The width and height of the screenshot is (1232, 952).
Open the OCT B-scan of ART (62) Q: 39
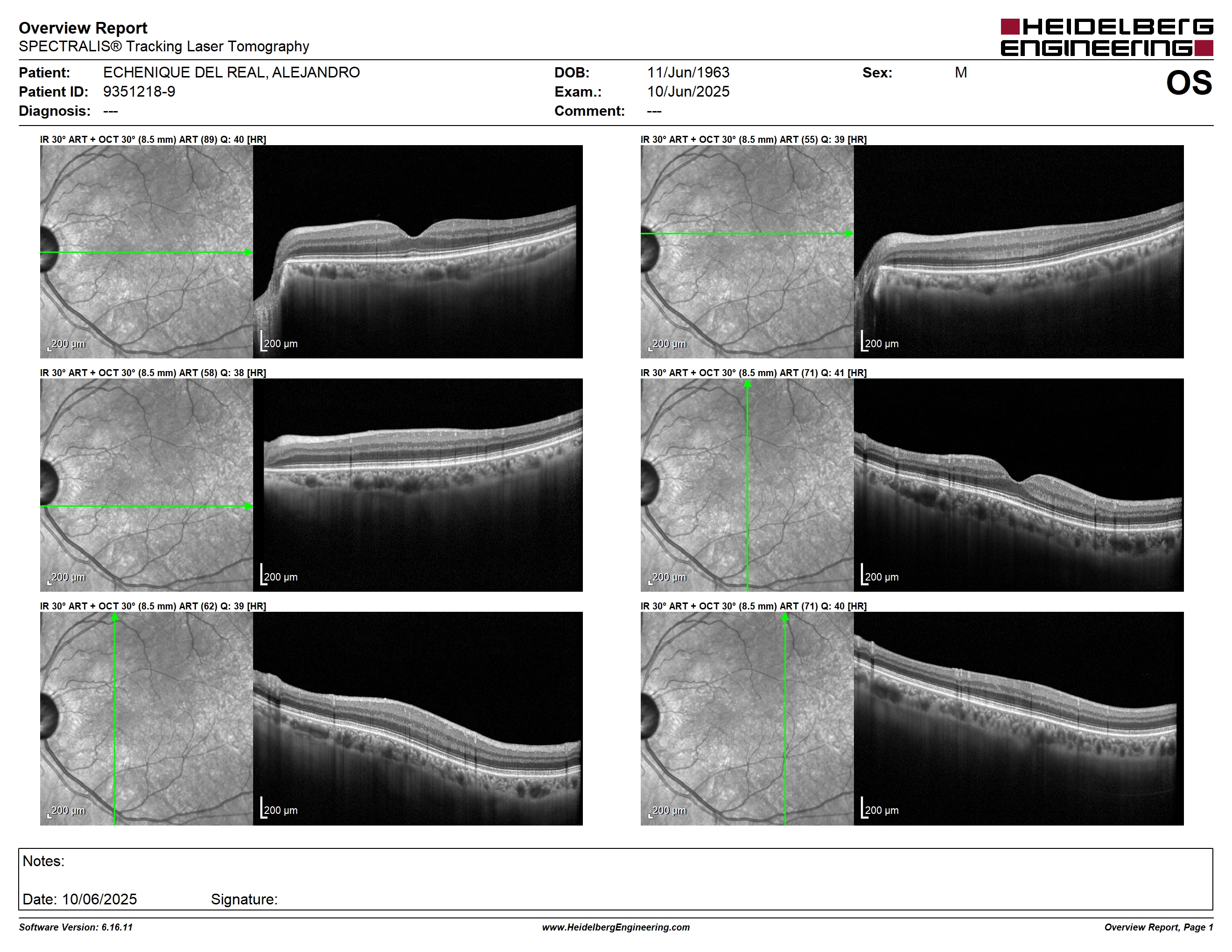click(418, 719)
